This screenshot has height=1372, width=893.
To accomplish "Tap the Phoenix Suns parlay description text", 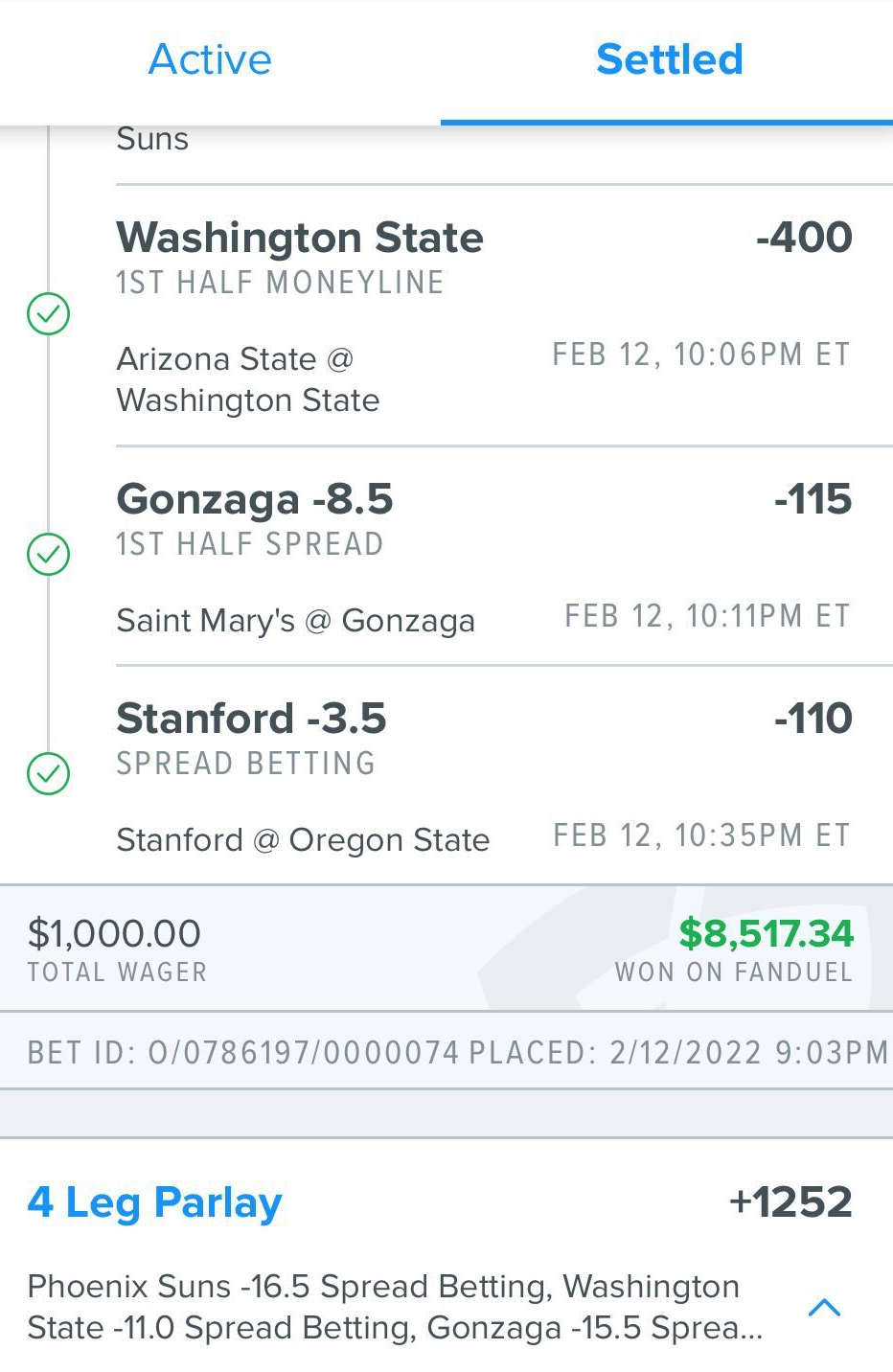I will click(395, 1307).
